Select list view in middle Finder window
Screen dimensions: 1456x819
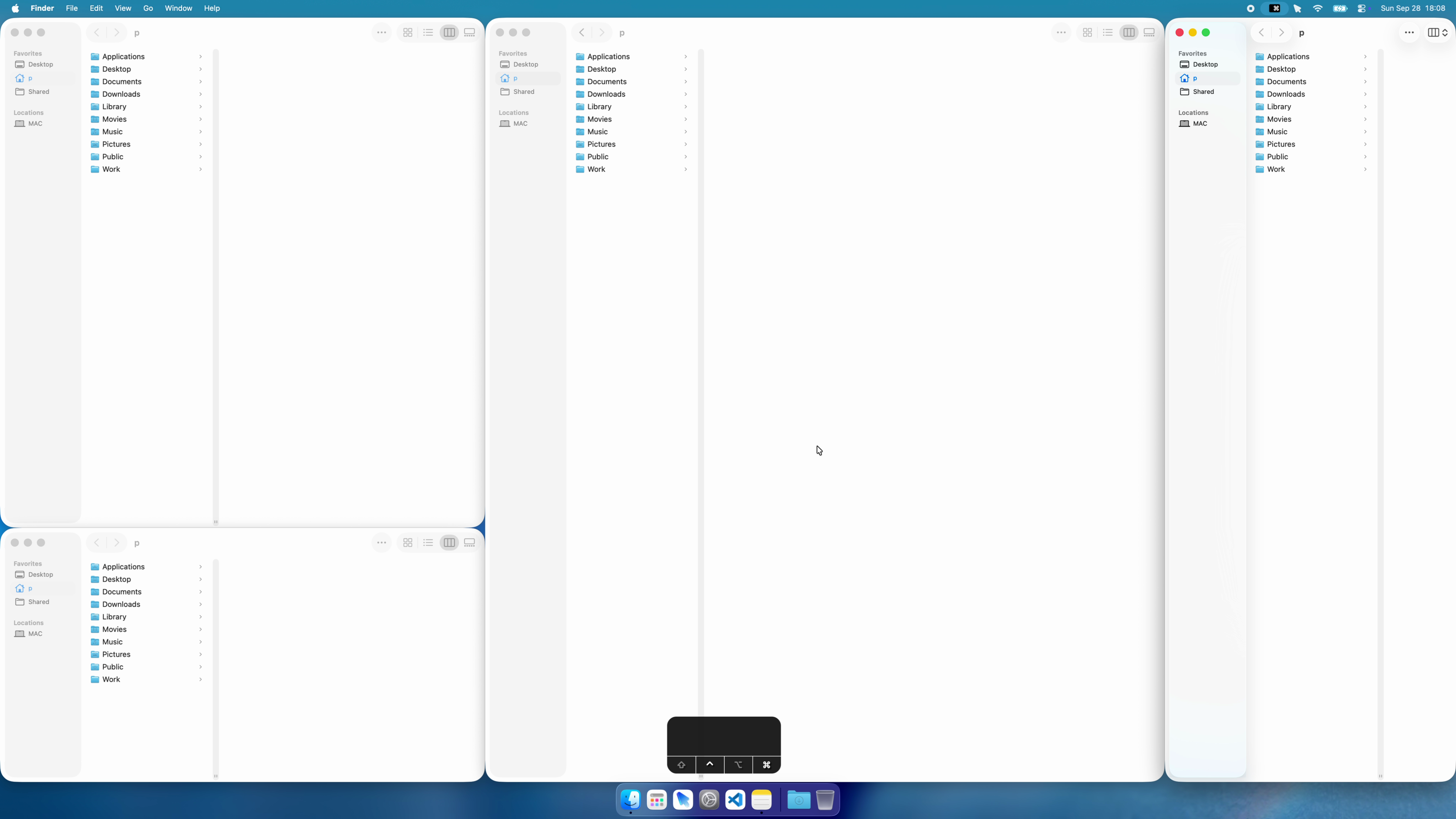[1107, 33]
